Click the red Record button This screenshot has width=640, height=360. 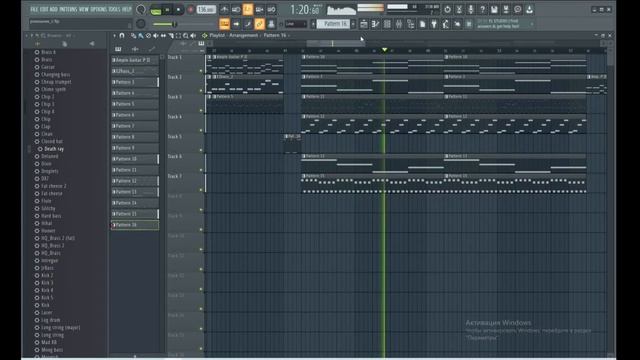[x=191, y=9]
